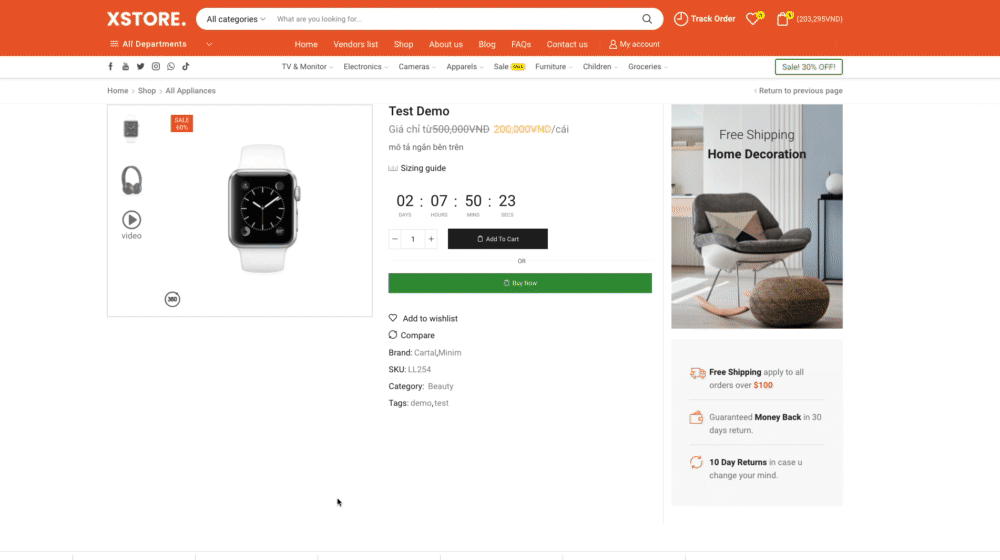Click the green Buy Now button
This screenshot has height=560, width=1000.
520,283
